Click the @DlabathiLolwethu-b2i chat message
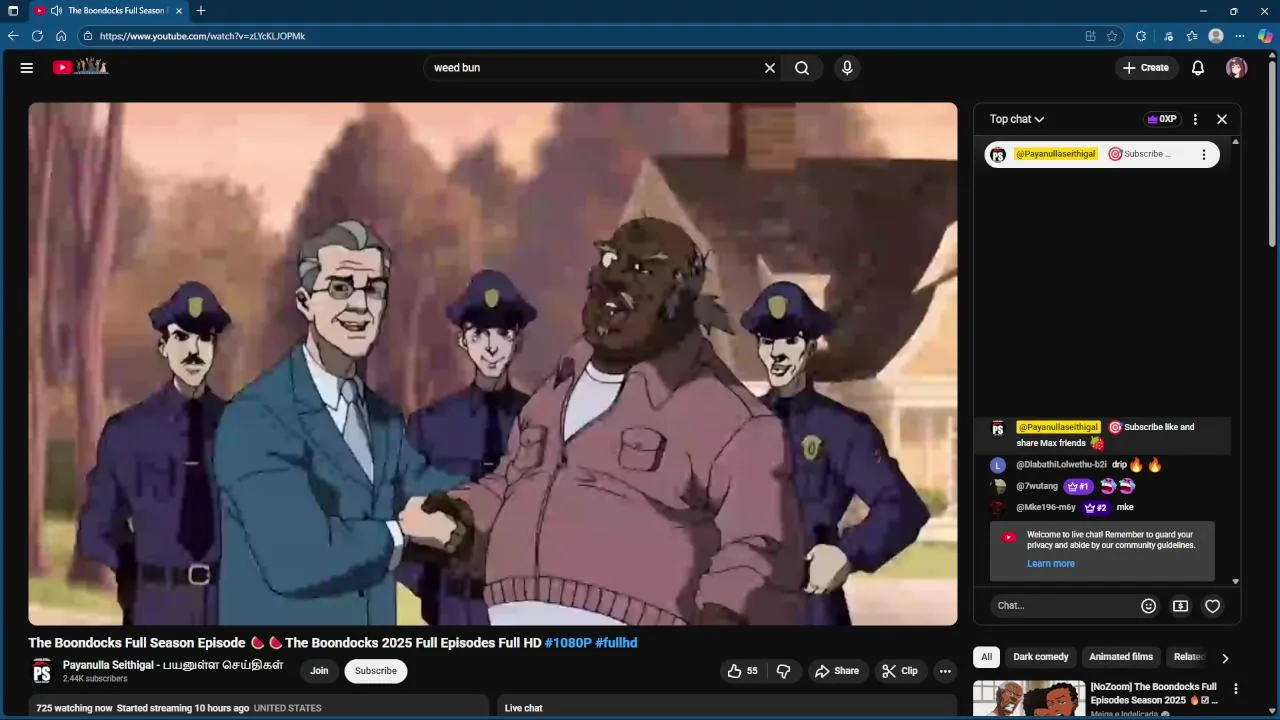This screenshot has height=720, width=1280. (x=1103, y=465)
